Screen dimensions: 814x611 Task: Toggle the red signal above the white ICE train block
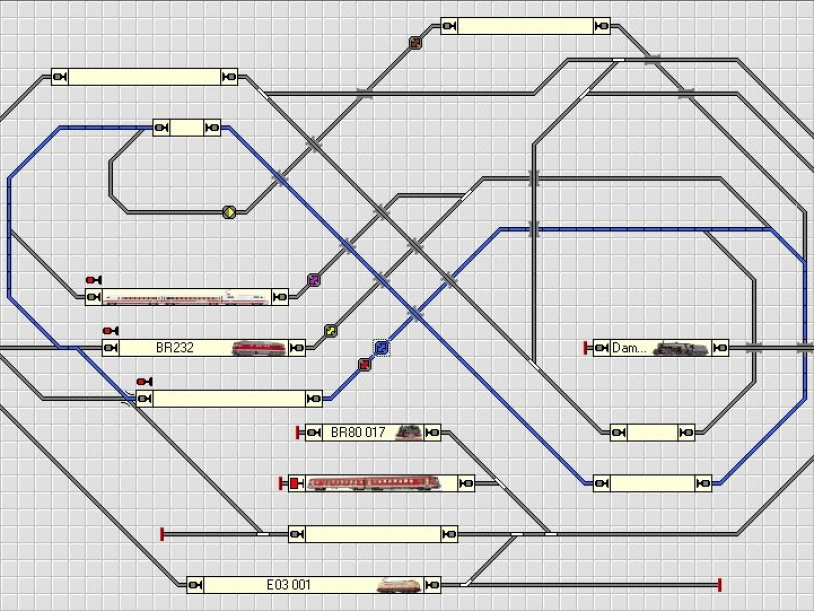tap(93, 280)
